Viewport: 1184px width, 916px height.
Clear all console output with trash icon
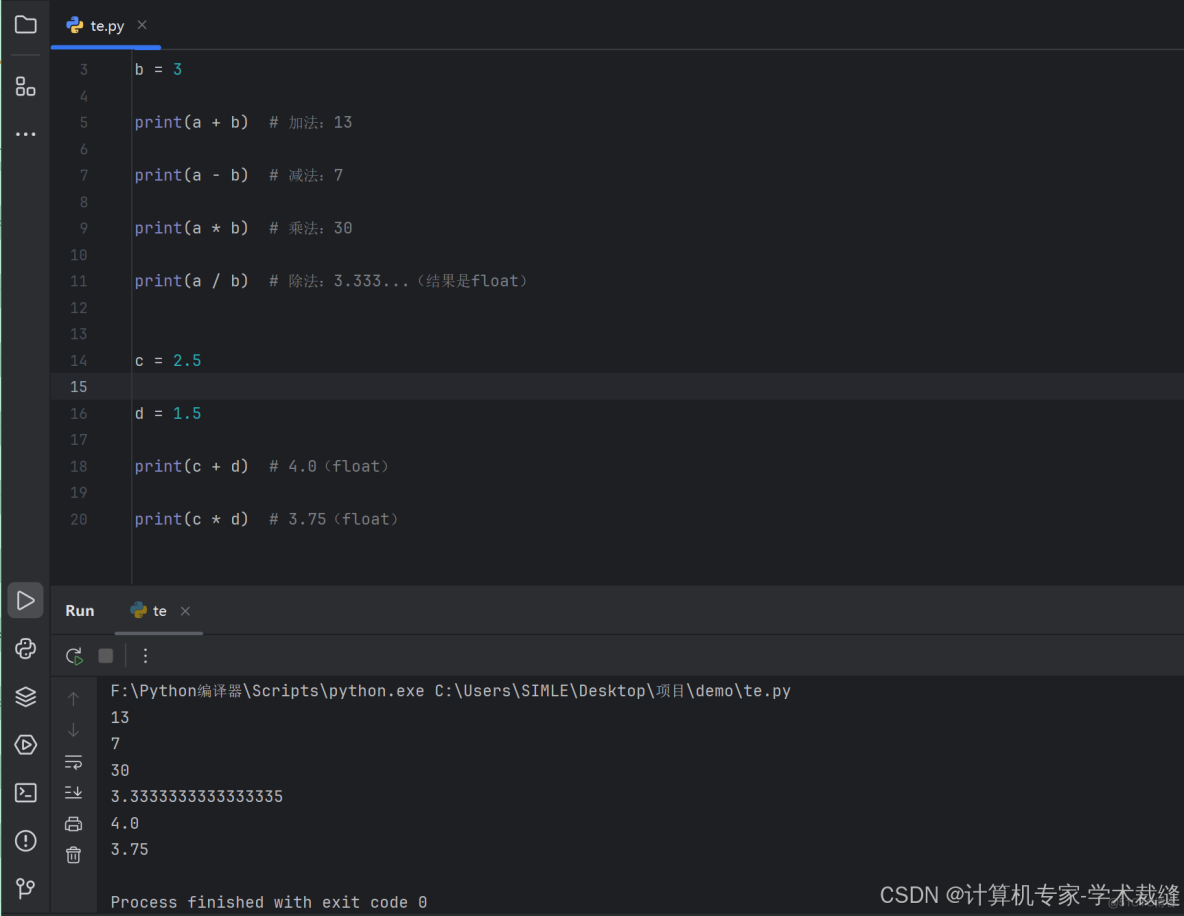[73, 855]
